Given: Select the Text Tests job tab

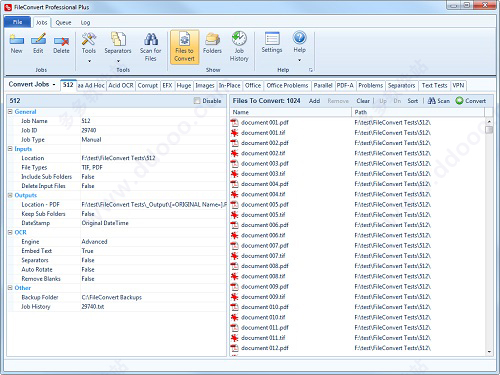Looking at the screenshot, I should pos(434,85).
